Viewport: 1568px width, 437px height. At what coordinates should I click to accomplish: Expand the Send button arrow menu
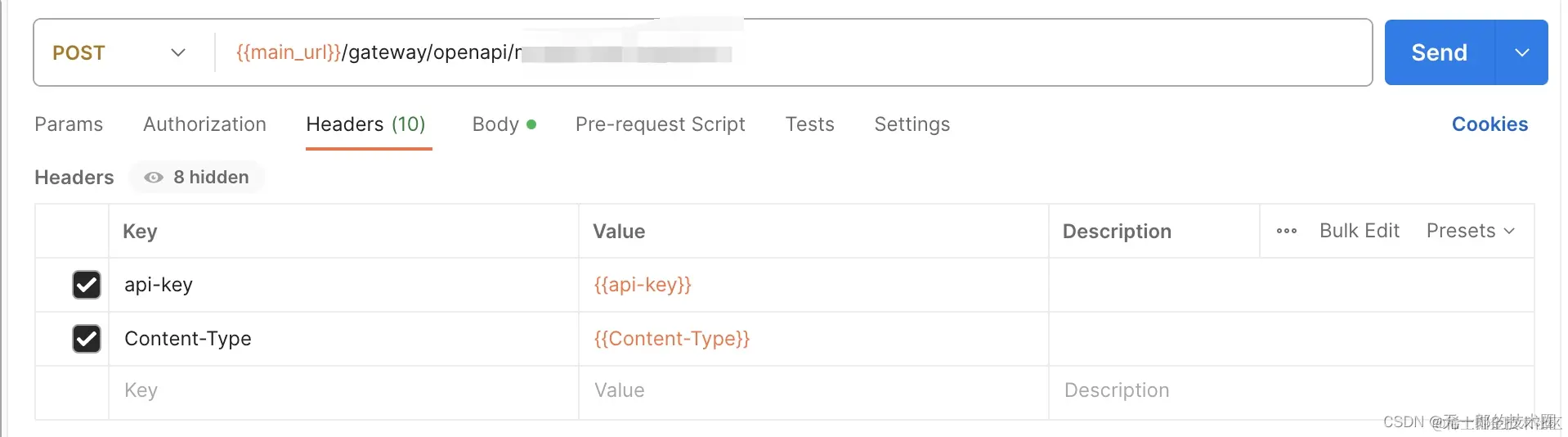(1521, 53)
